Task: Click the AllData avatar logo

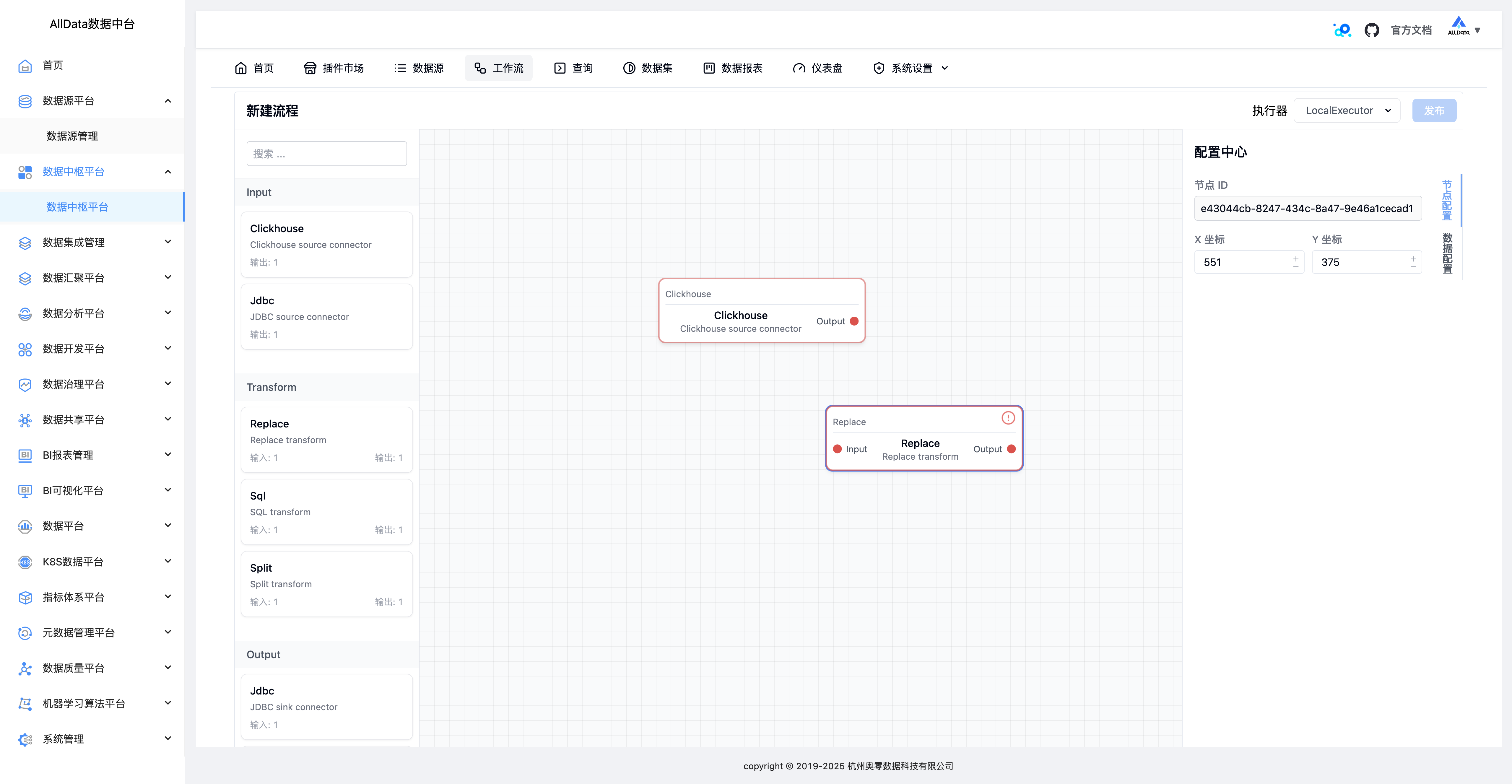Action: click(1459, 26)
